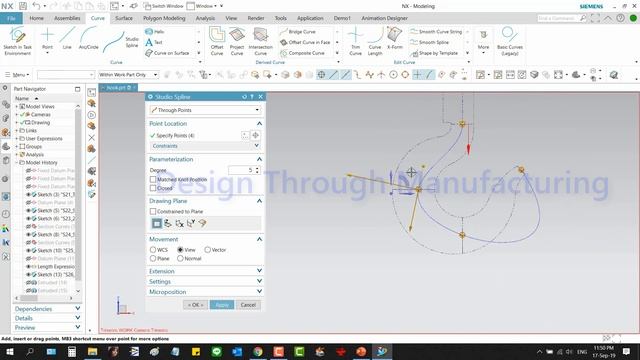Viewport: 640px width, 360px height.
Task: Click the Save icon in title bar
Action: point(23,6)
